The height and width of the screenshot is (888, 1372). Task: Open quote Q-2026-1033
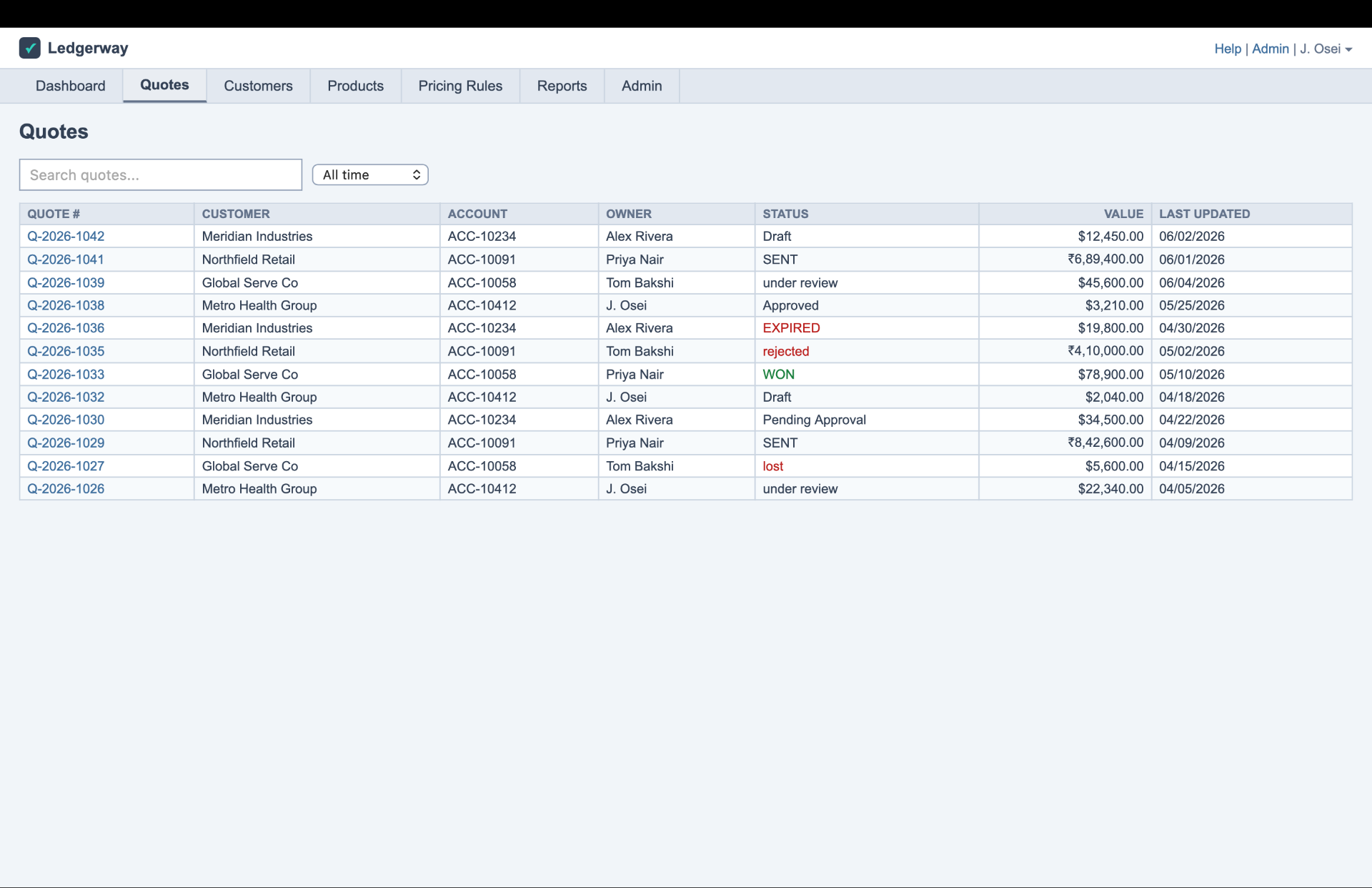click(66, 374)
